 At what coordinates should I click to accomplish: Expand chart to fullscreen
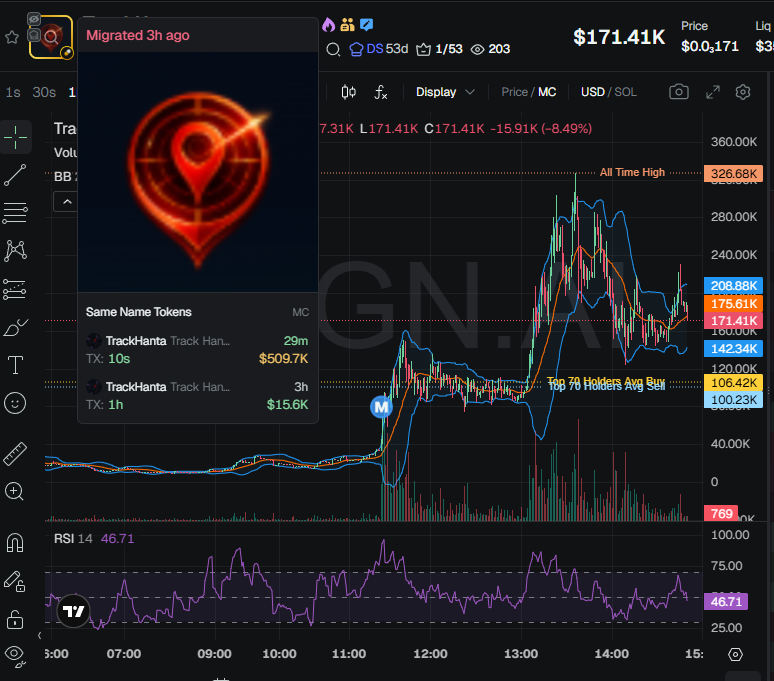(x=712, y=92)
